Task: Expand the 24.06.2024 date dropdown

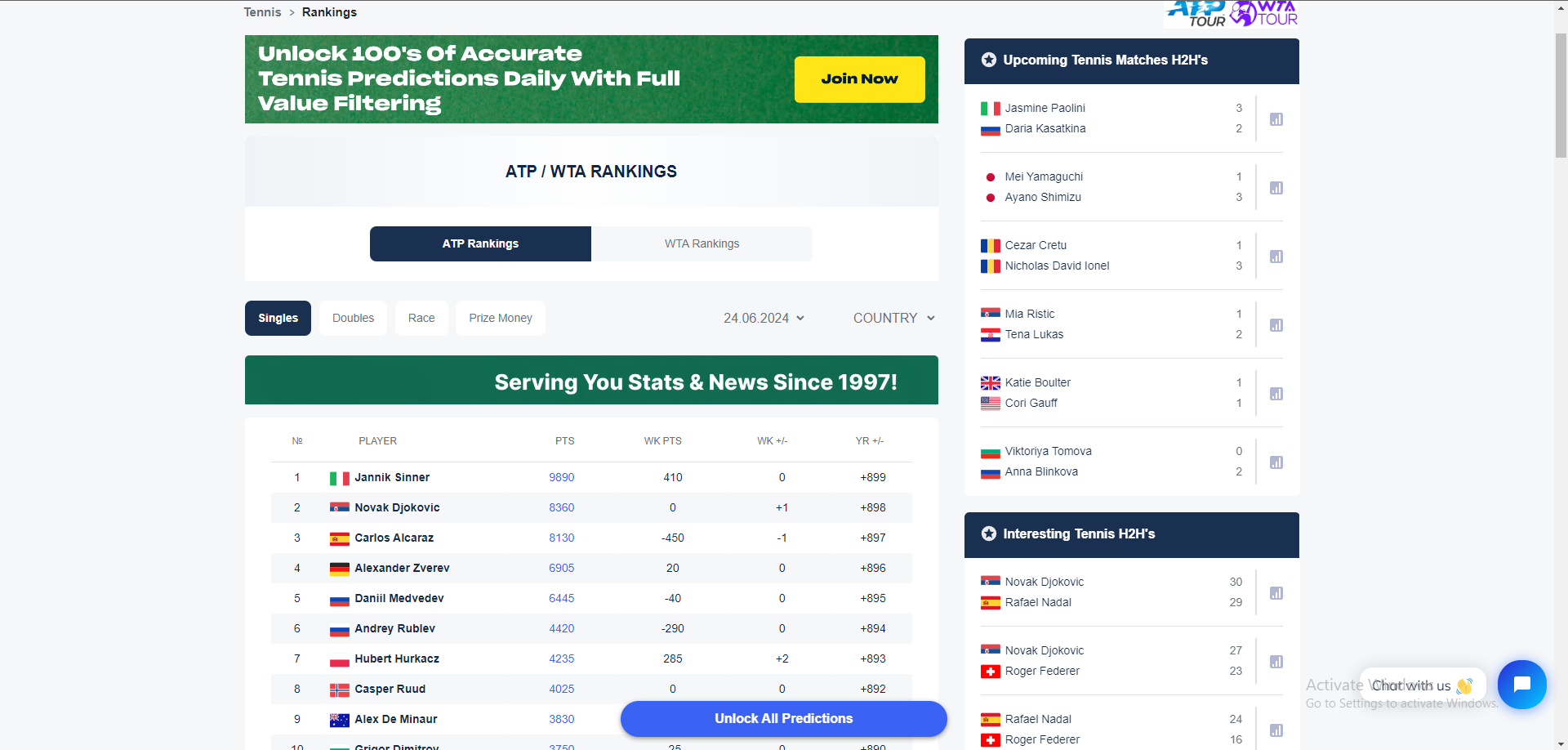Action: pos(764,318)
